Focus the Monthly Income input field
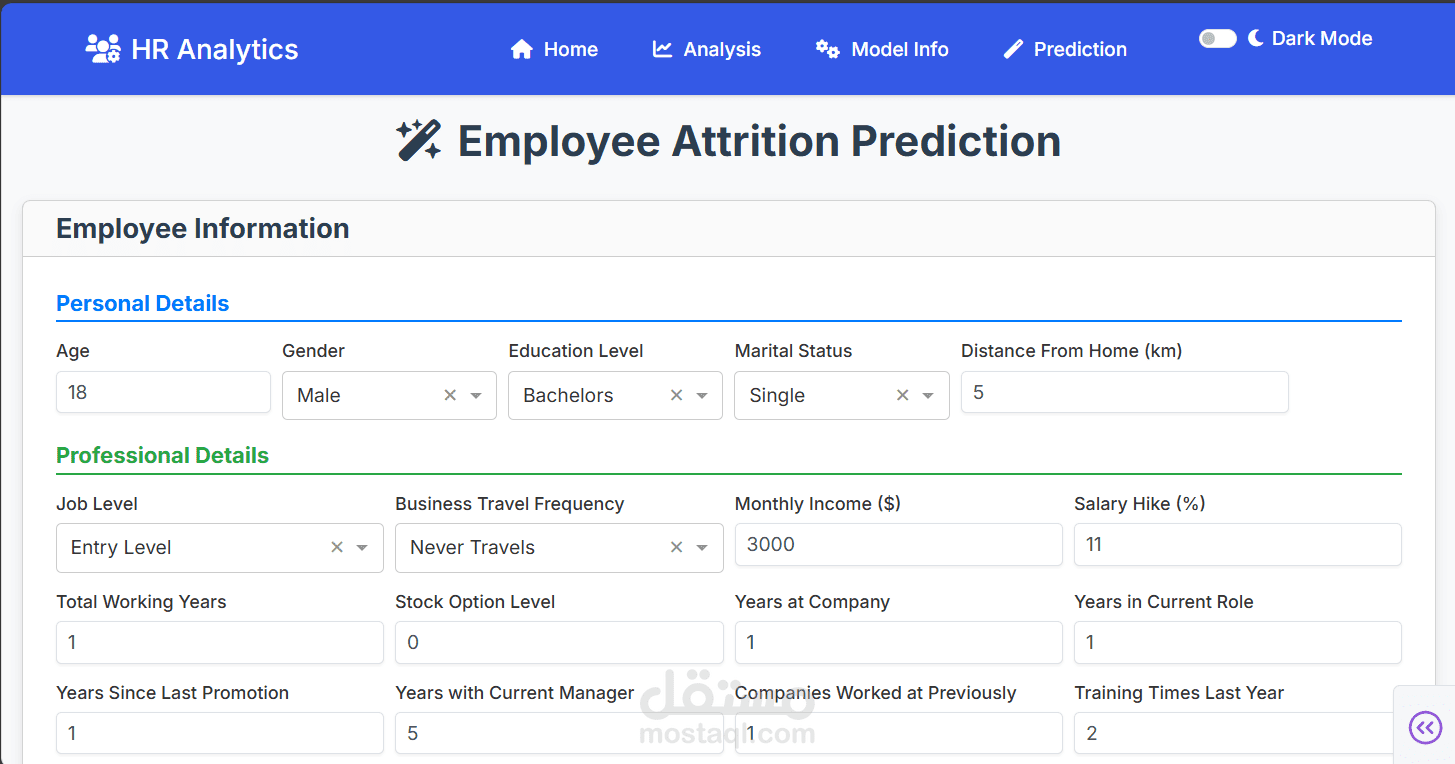The image size is (1455, 764). (897, 544)
